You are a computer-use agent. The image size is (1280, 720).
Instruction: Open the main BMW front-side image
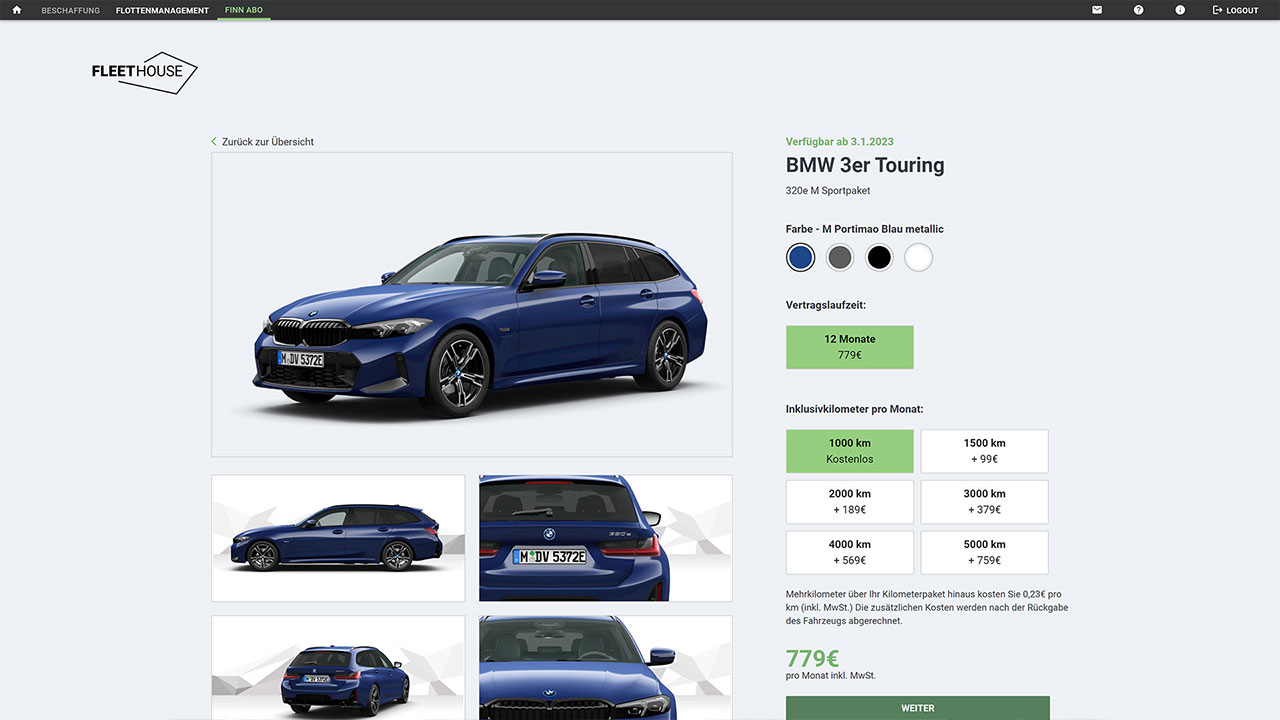pos(472,305)
